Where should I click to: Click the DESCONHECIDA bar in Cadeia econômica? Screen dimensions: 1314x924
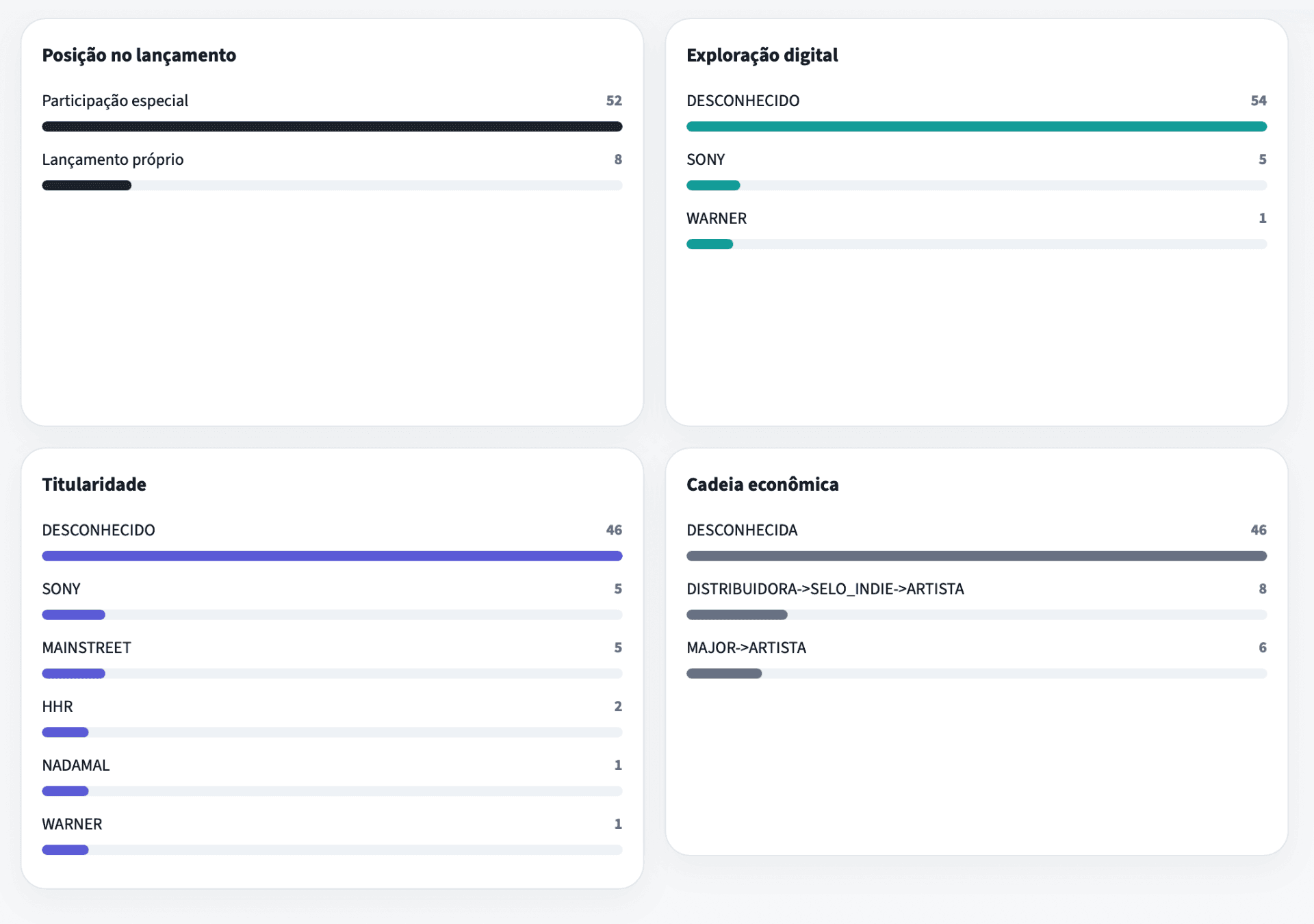point(976,556)
